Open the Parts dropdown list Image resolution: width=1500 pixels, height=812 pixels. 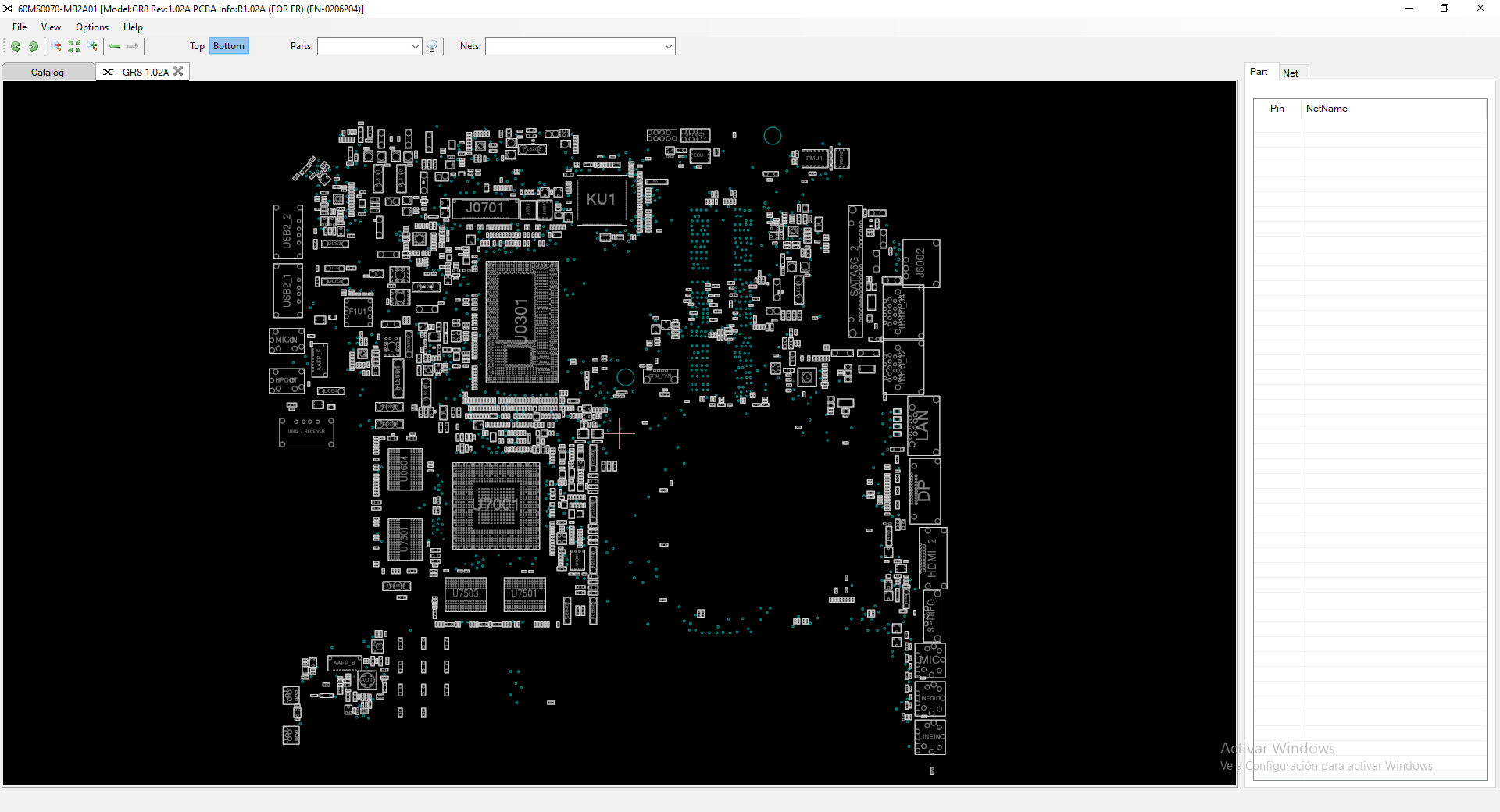tap(415, 47)
